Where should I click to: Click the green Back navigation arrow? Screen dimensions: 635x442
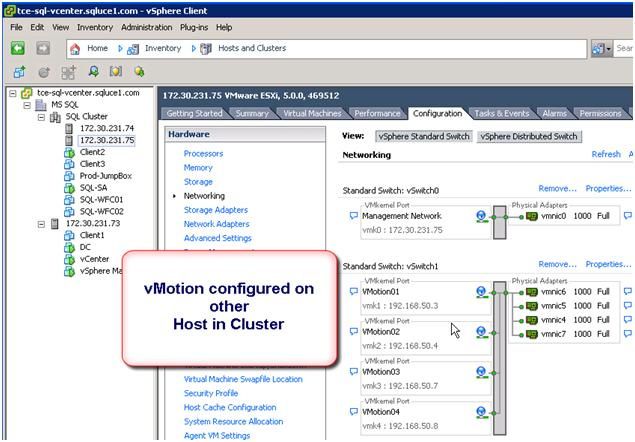17,48
